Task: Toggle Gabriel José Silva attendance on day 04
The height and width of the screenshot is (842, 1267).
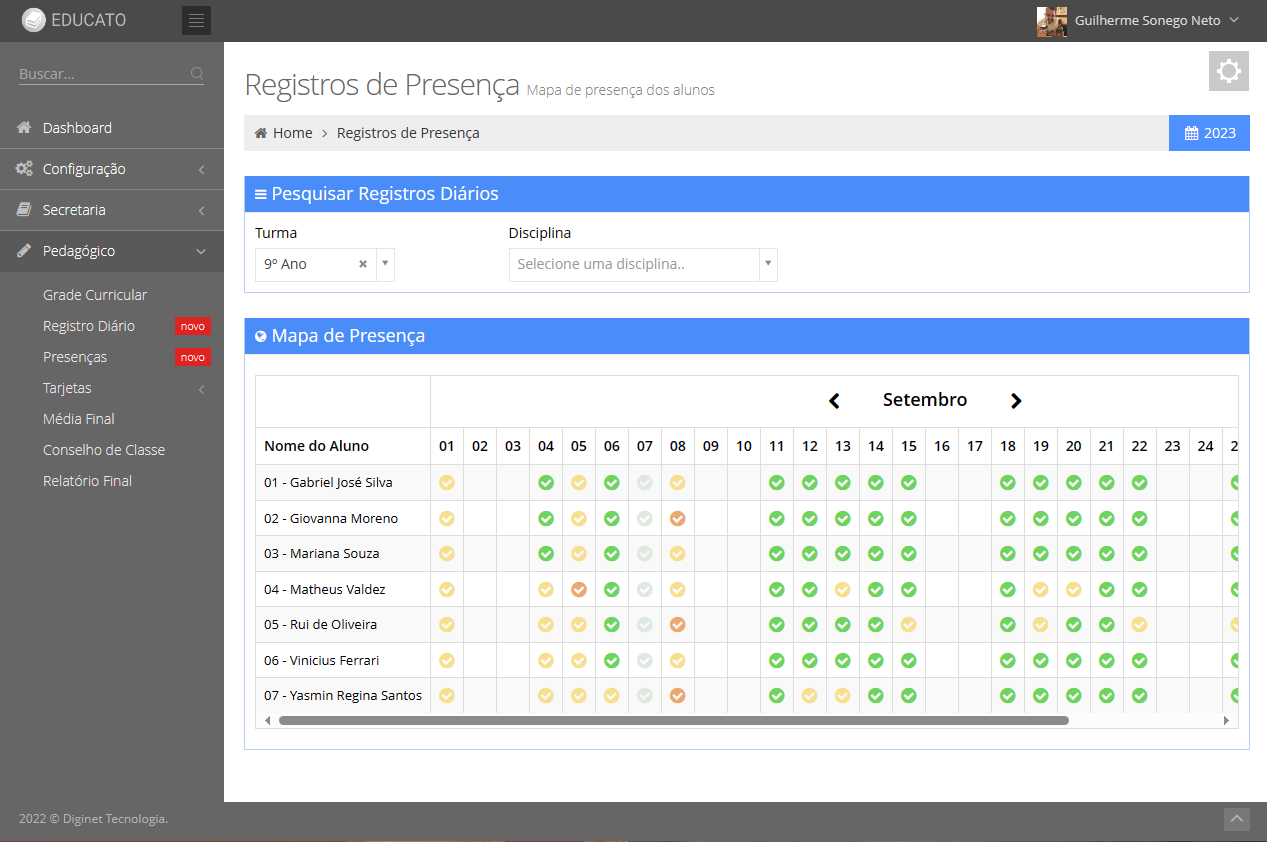Action: click(x=546, y=483)
